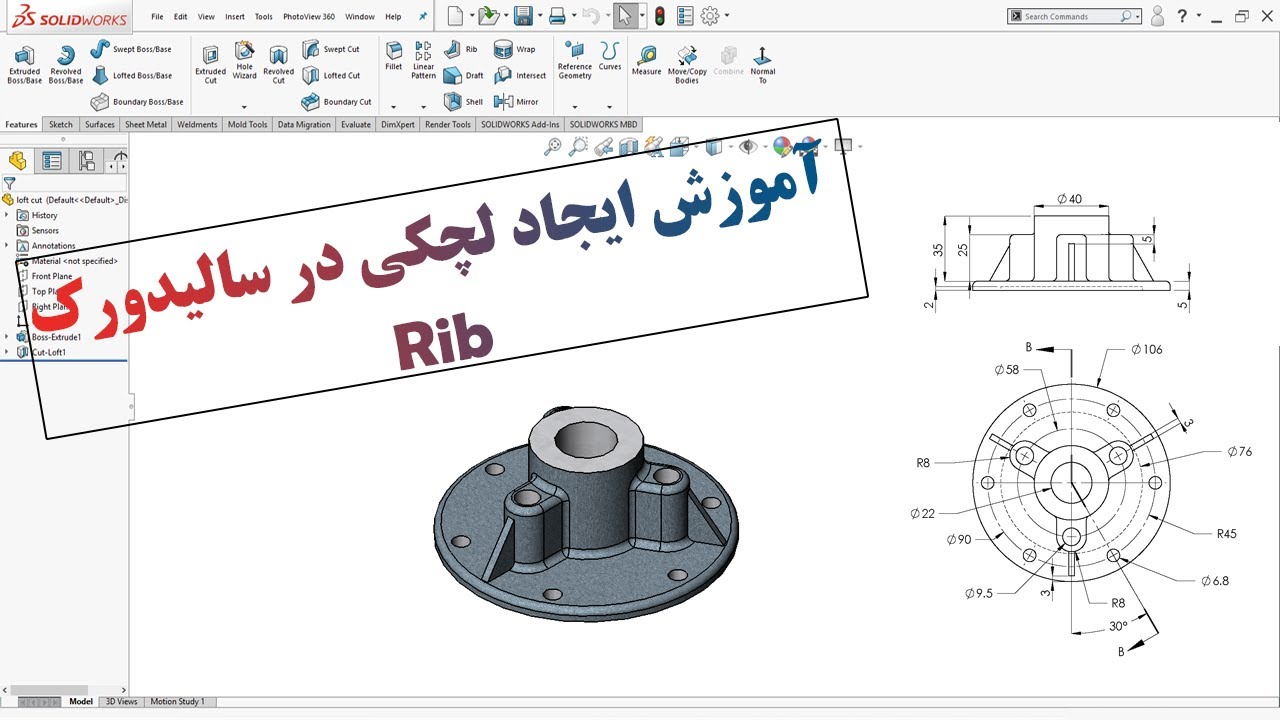Select the Revolved Boss/Base tool

point(66,64)
